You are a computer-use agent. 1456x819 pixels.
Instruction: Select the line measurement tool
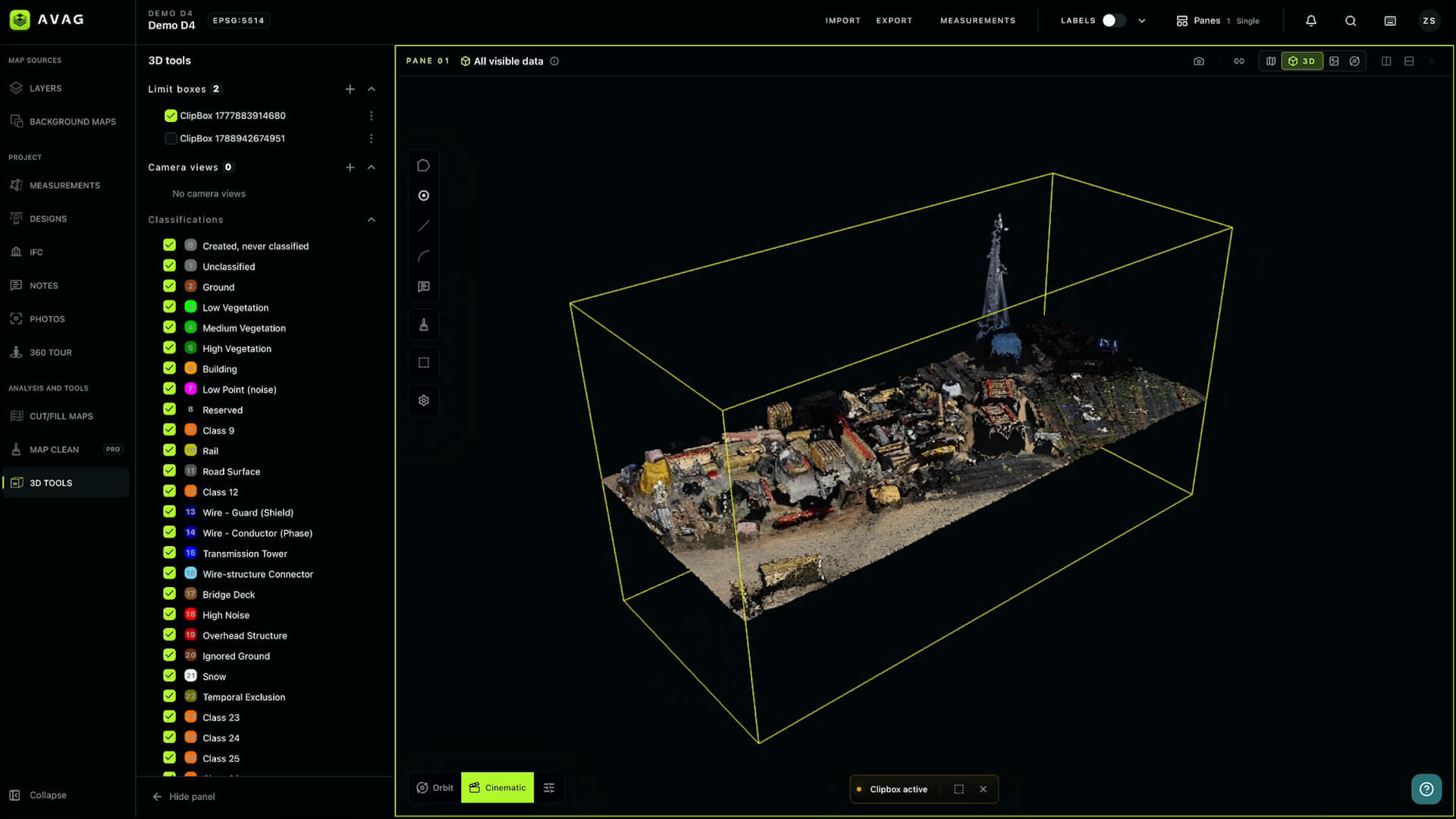click(424, 226)
